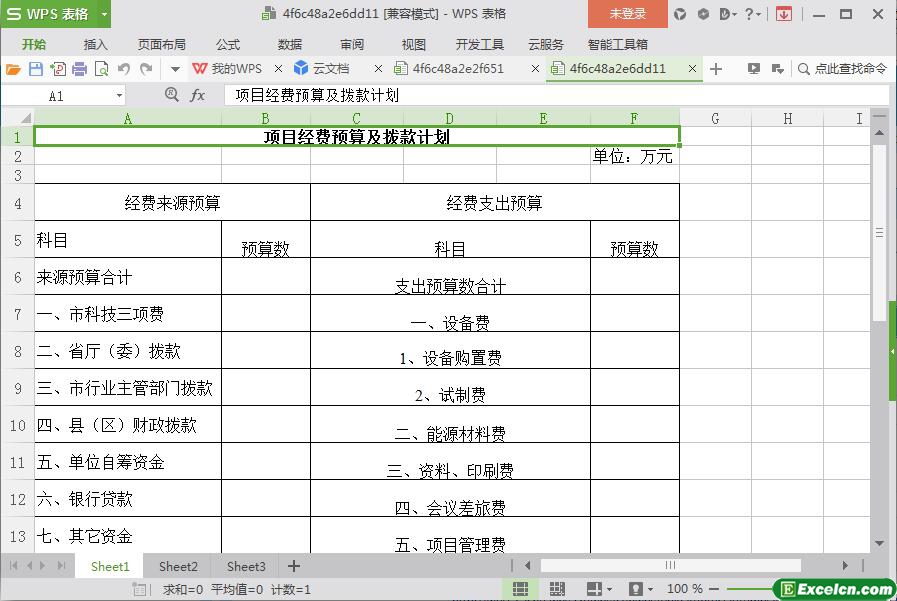Click the 未登录 login button
Image resolution: width=897 pixels, height=601 pixels.
[x=628, y=14]
